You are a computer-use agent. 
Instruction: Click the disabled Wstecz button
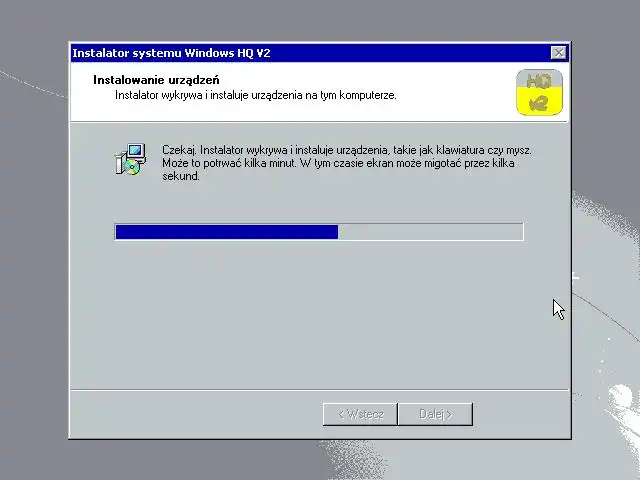360,414
